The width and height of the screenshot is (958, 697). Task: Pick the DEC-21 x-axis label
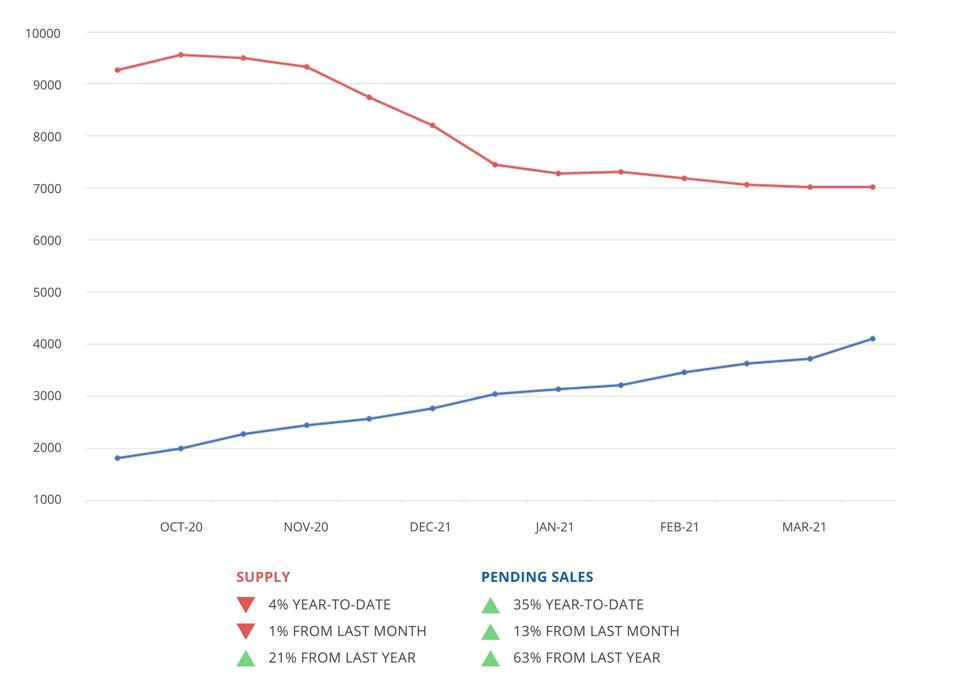(x=430, y=527)
